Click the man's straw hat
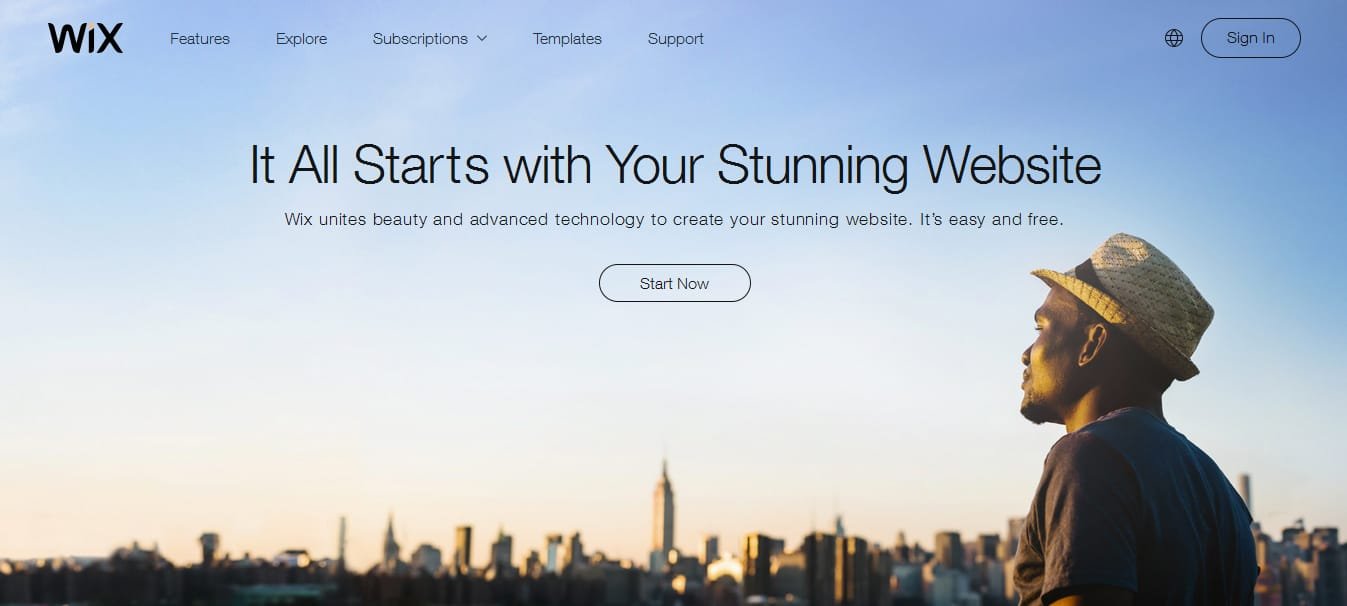Viewport: 1347px width, 606px height. click(1130, 295)
